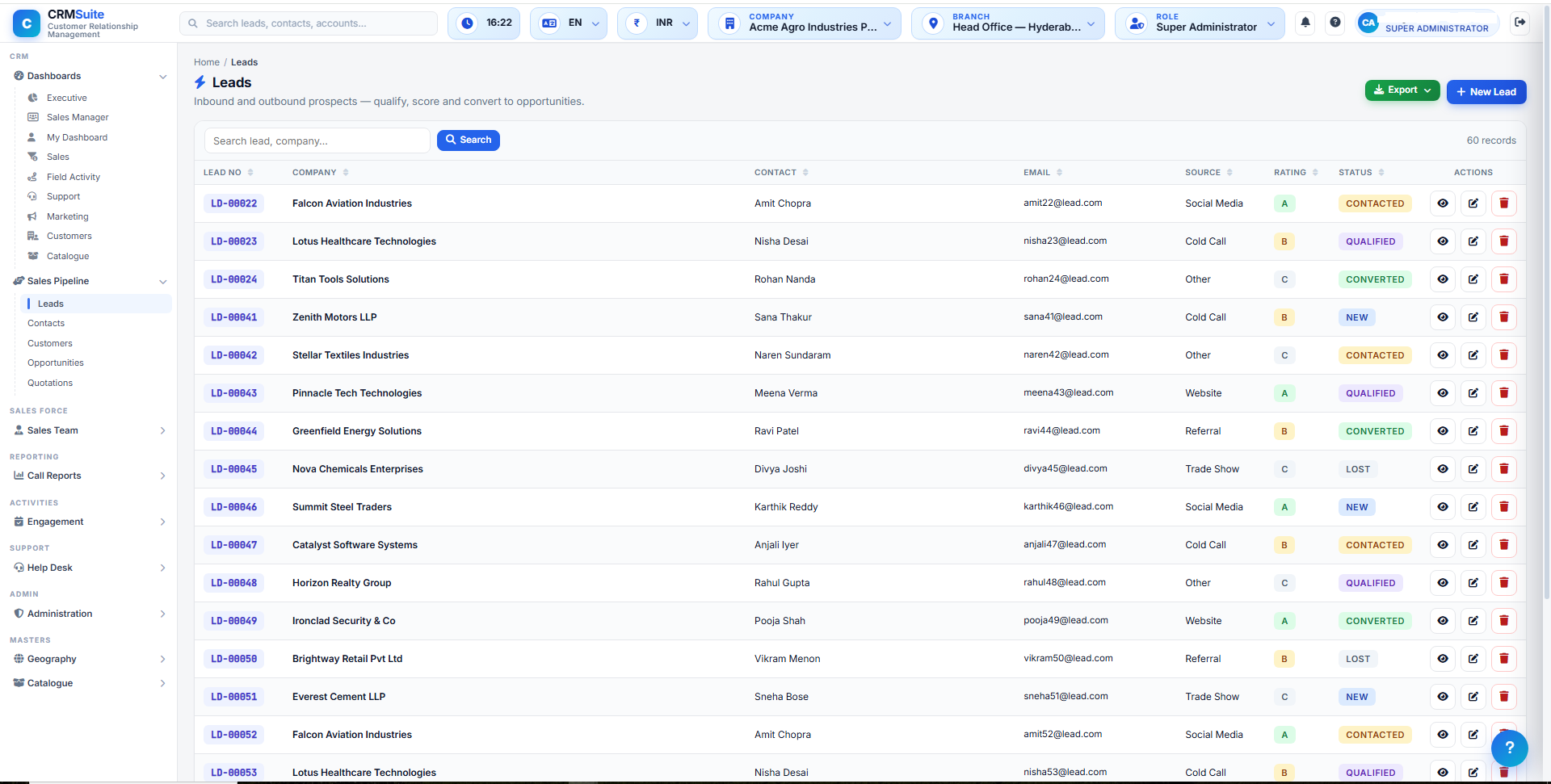Edit Catalyst Software Systems lead
Image resolution: width=1551 pixels, height=784 pixels.
pyautogui.click(x=1473, y=545)
